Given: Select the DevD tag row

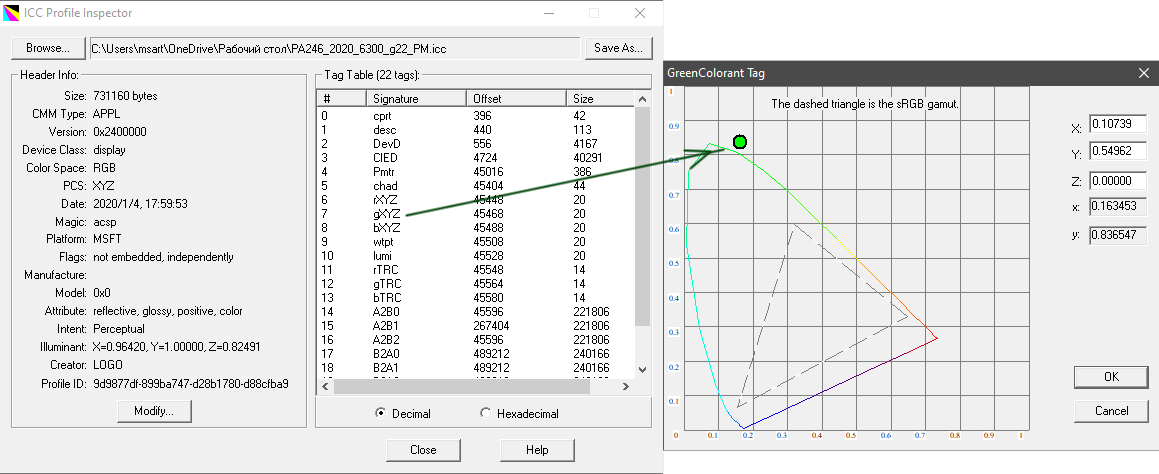Looking at the screenshot, I should coord(475,143).
